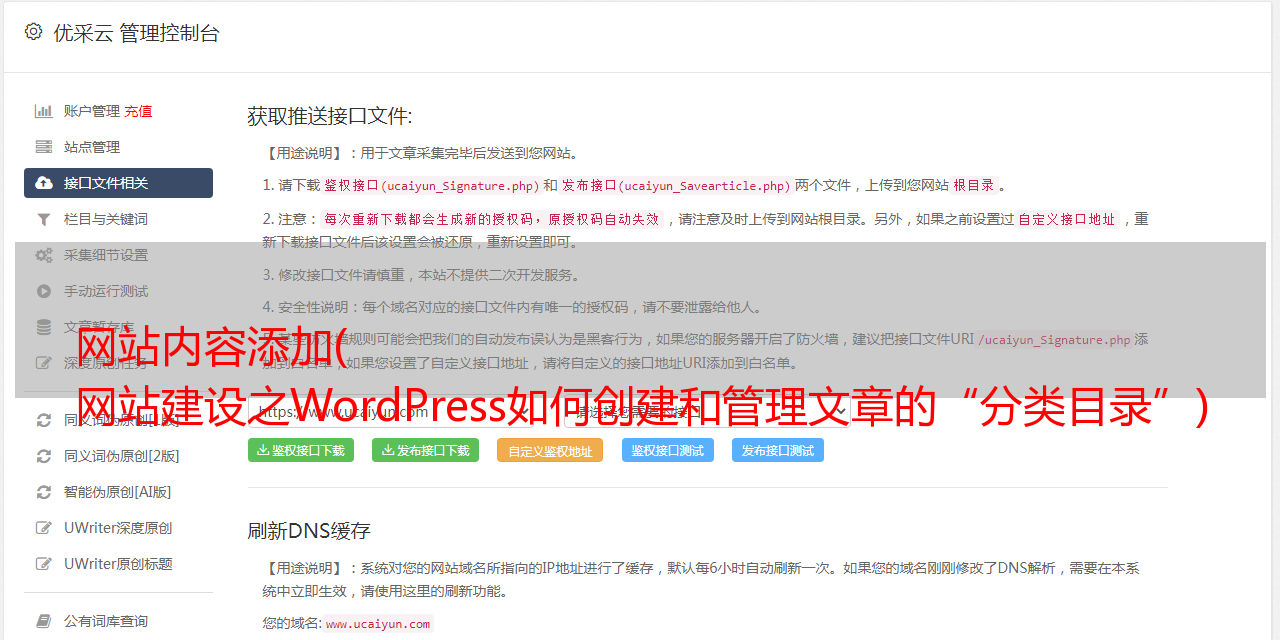Open 手动运行测试 via its play icon
This screenshot has width=1280, height=640.
[44, 291]
